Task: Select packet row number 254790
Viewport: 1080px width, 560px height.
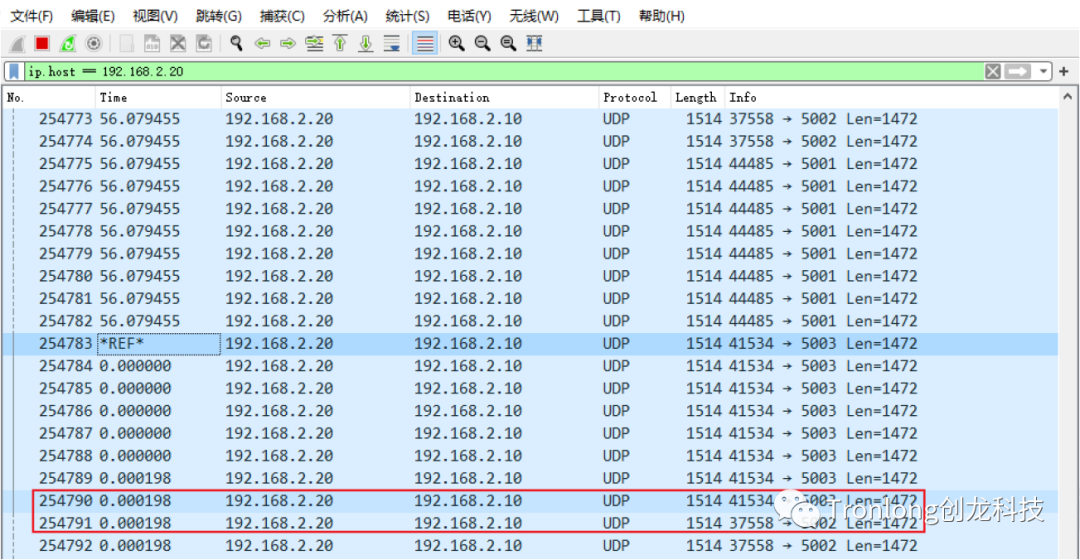Action: coord(530,501)
